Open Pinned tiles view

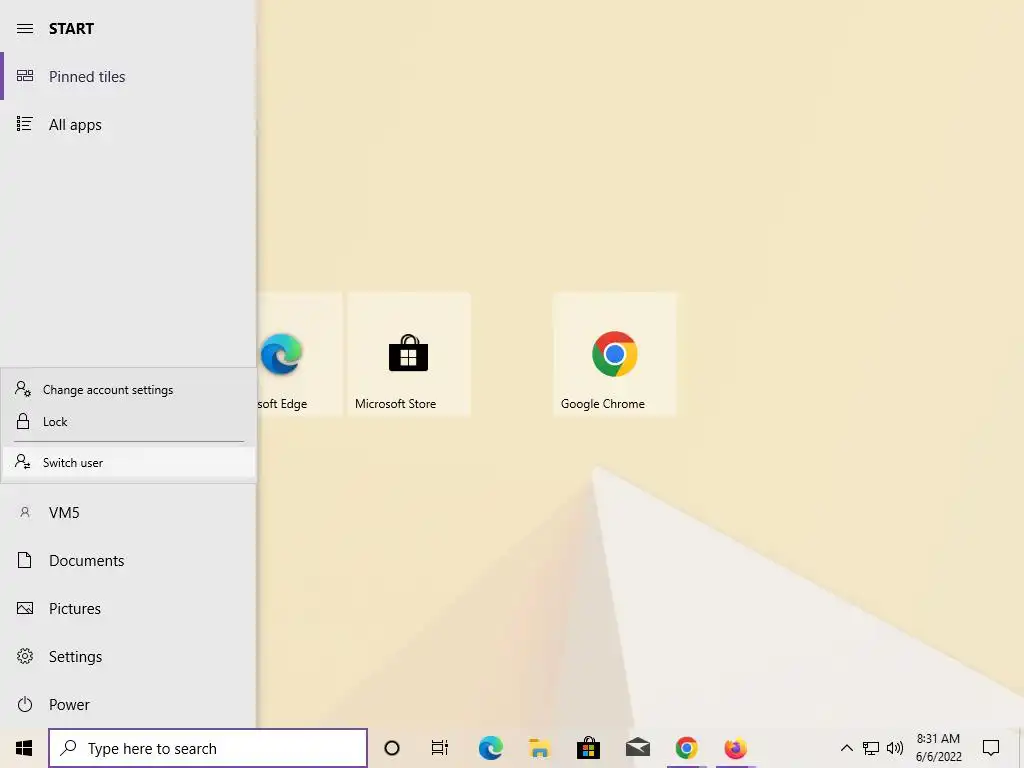click(128, 76)
